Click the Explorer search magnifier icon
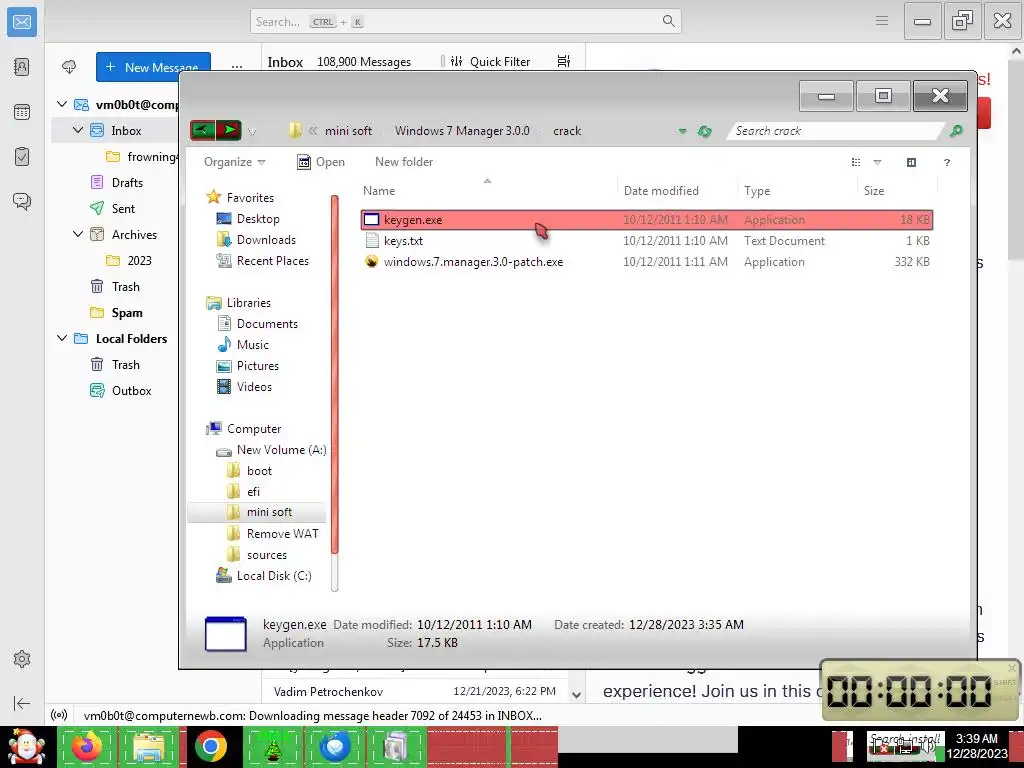The width and height of the screenshot is (1024, 768). (x=956, y=131)
